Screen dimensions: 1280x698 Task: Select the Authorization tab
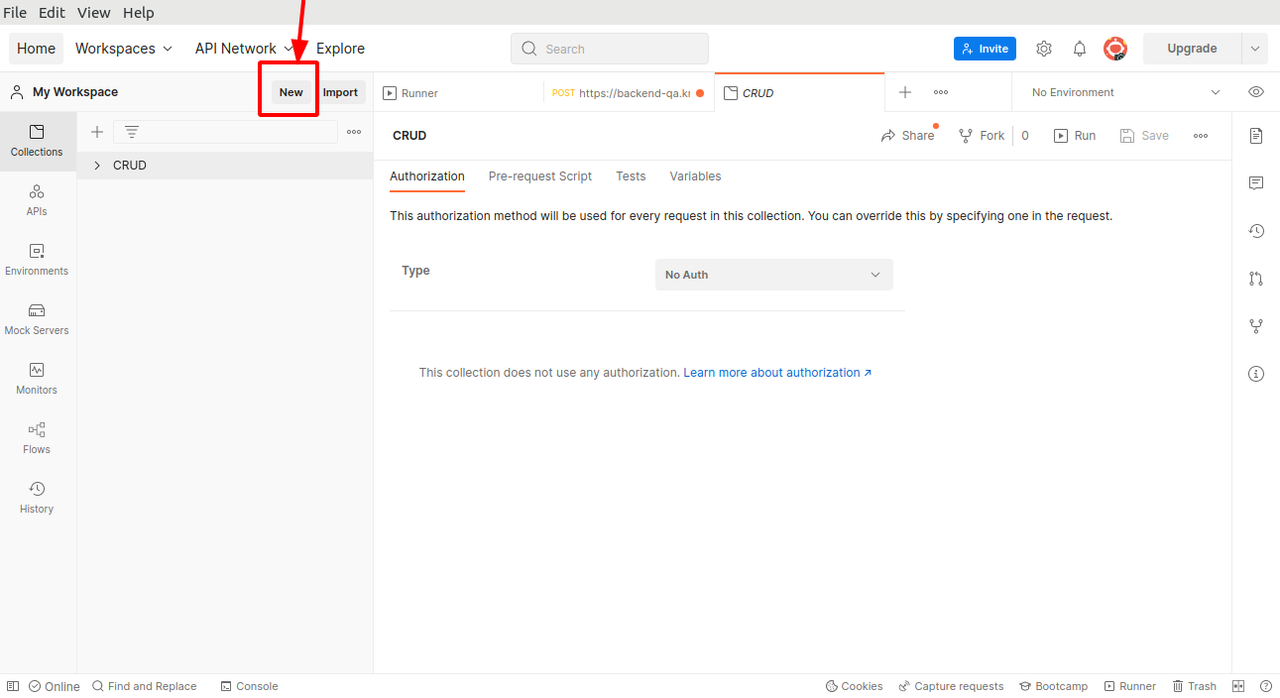tap(427, 176)
